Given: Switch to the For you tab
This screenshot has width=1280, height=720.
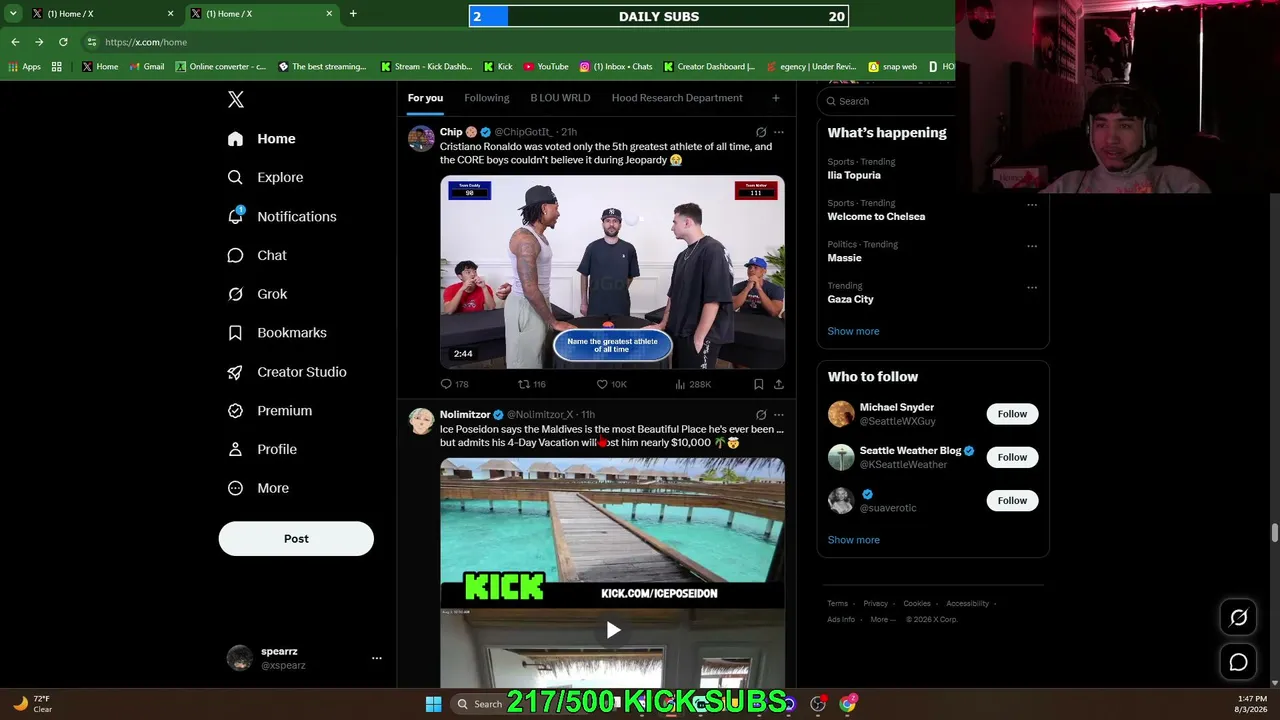Looking at the screenshot, I should click(425, 98).
